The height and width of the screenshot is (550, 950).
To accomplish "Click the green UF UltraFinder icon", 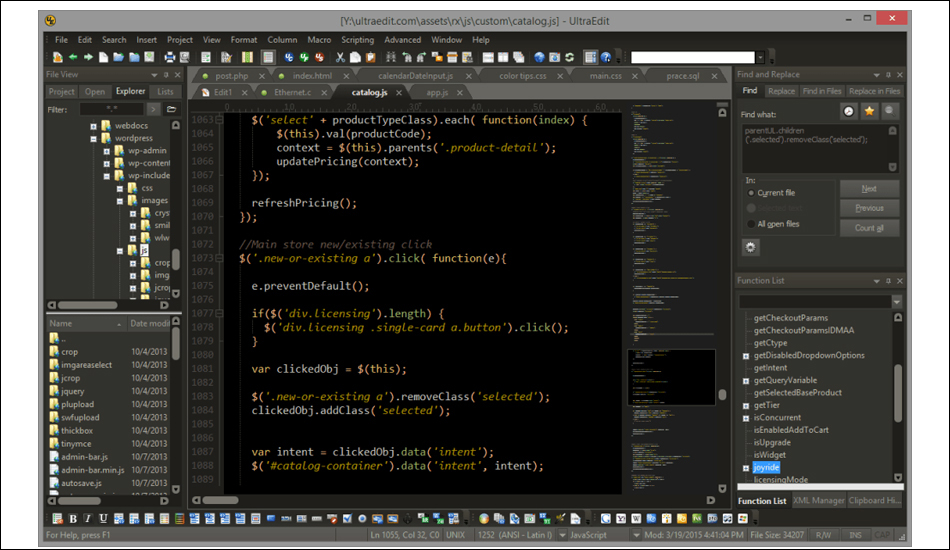I will [304, 57].
